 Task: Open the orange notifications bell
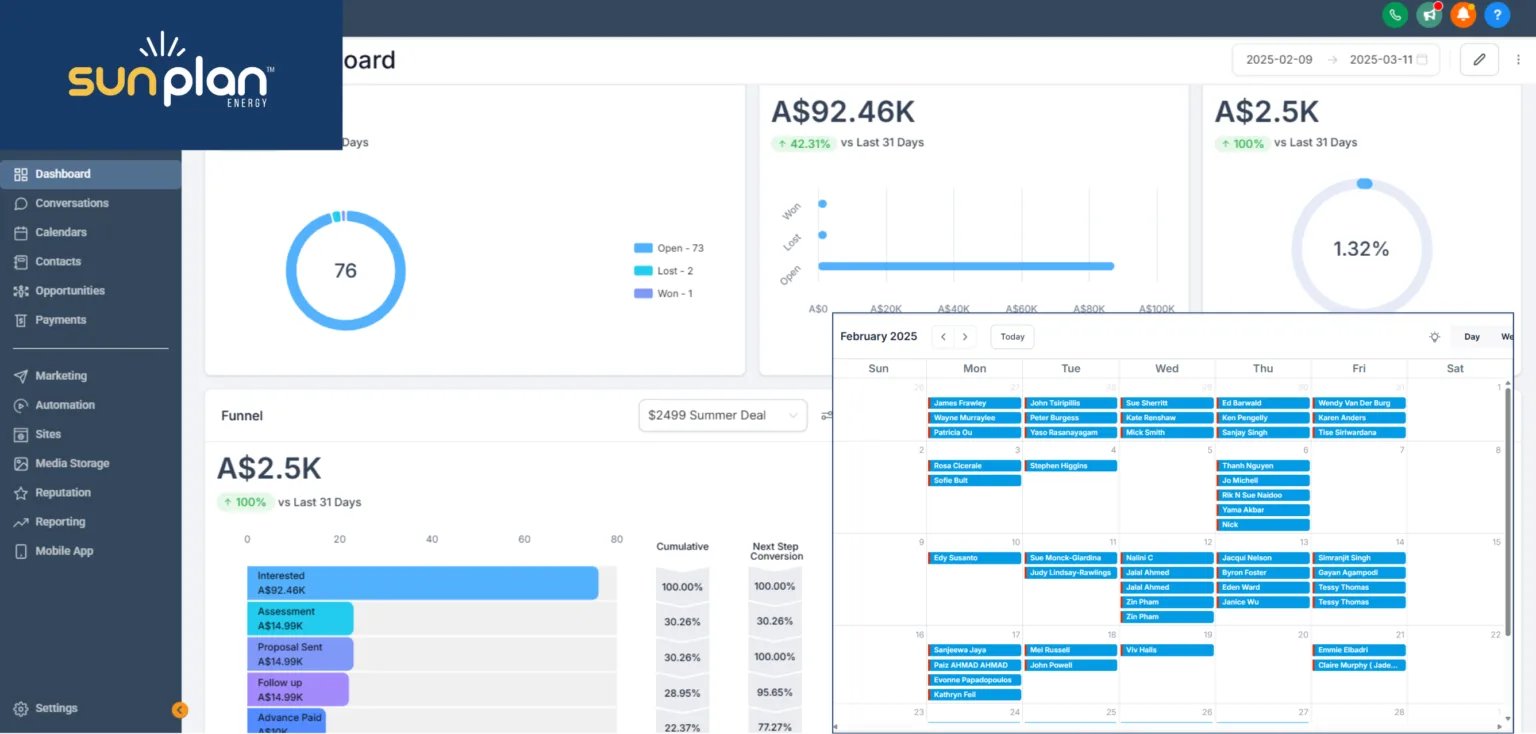[x=1463, y=15]
